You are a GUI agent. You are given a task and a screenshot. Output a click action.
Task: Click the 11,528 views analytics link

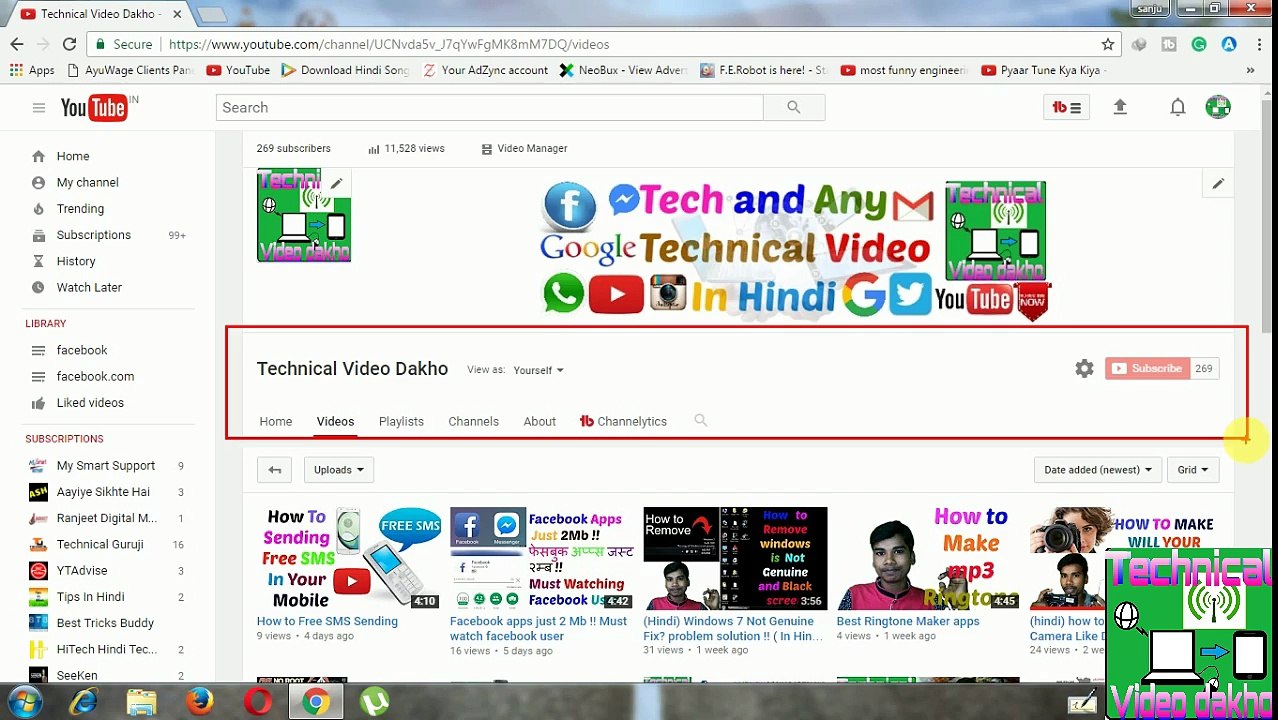406,149
